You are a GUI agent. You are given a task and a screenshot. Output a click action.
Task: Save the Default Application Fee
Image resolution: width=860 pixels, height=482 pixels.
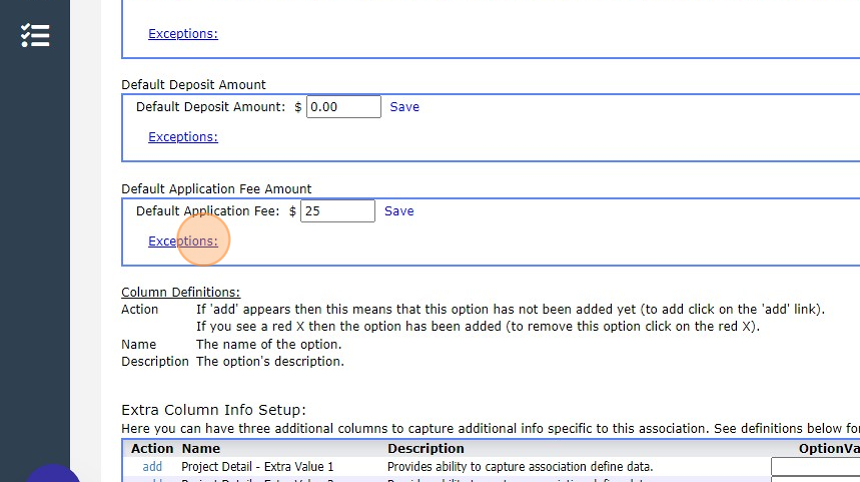click(x=399, y=211)
